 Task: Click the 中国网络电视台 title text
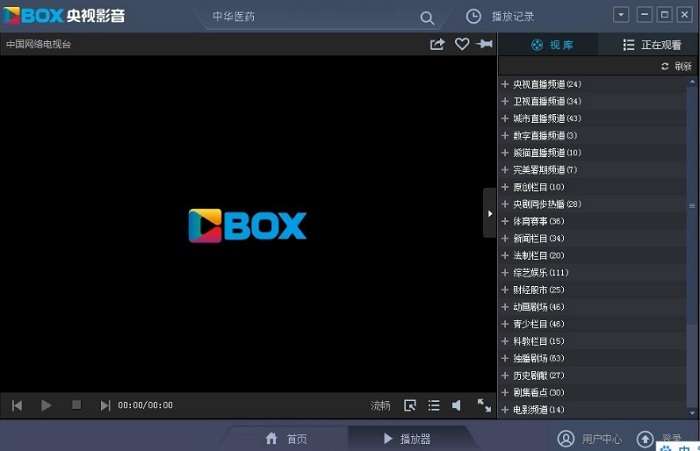coord(38,44)
